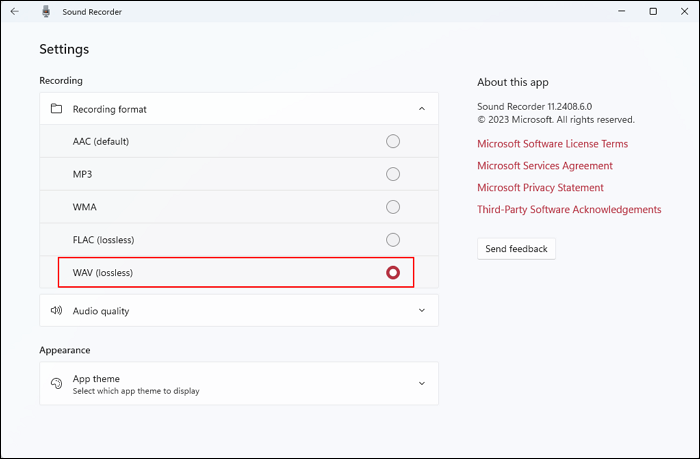Expand the App theme chevron
This screenshot has width=700, height=459.
(422, 384)
